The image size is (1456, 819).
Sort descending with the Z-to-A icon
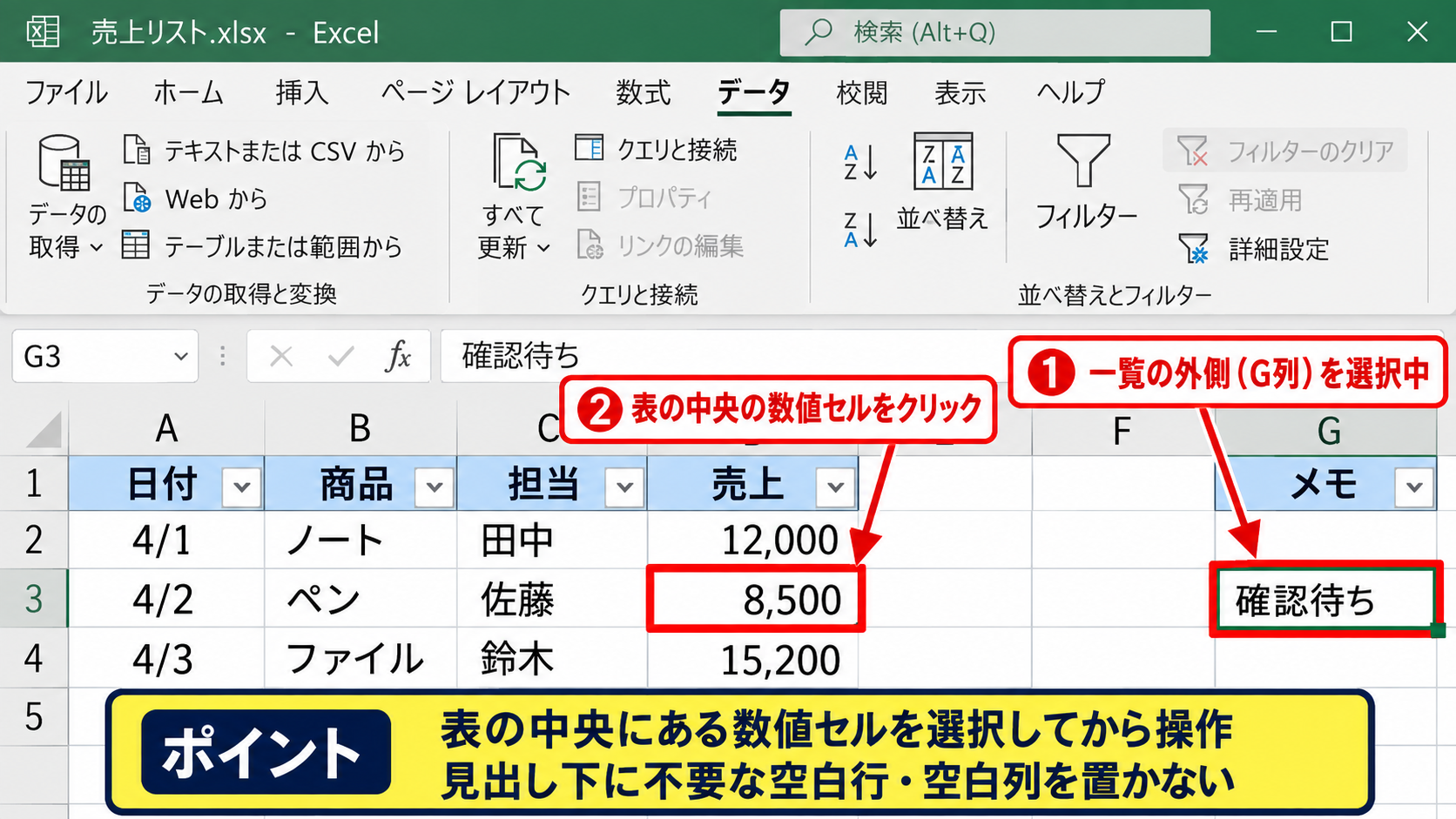click(x=860, y=230)
